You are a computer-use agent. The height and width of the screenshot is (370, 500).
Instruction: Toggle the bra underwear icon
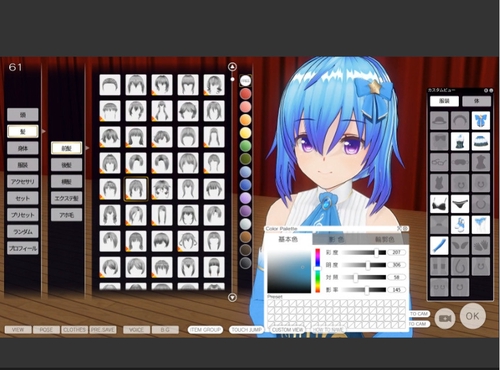pos(439,204)
